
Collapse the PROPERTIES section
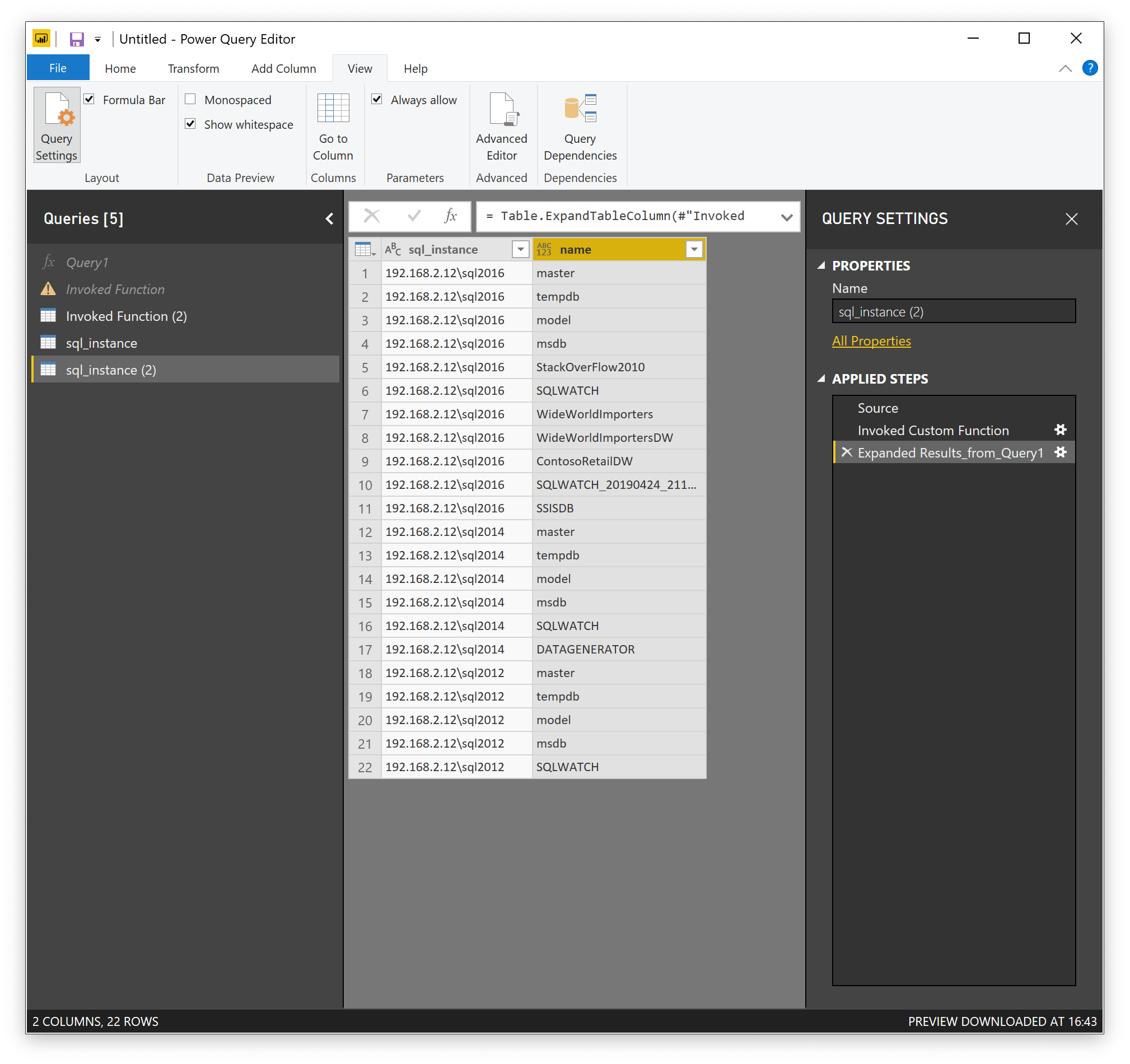[x=821, y=265]
